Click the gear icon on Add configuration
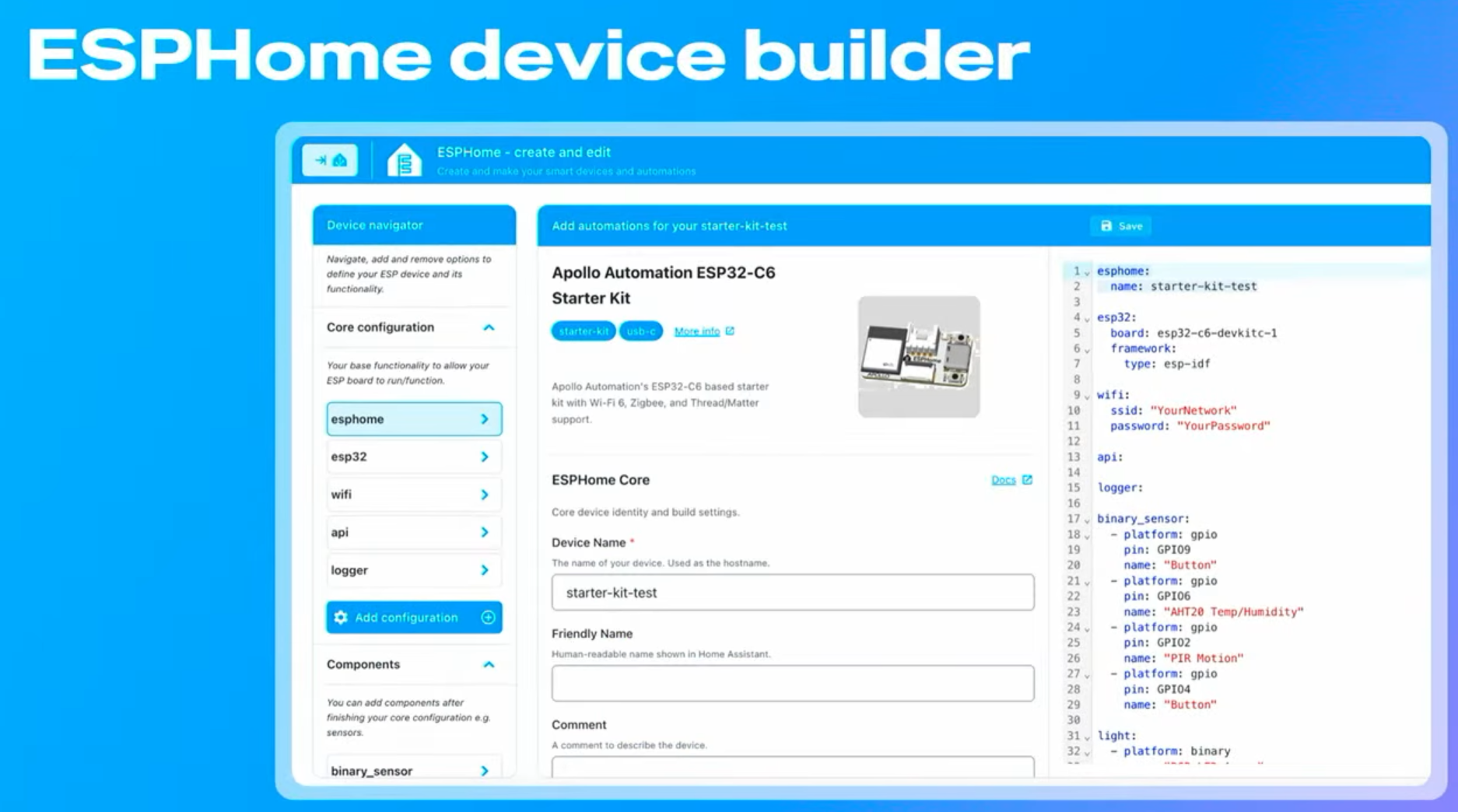The image size is (1458, 812). 341,618
